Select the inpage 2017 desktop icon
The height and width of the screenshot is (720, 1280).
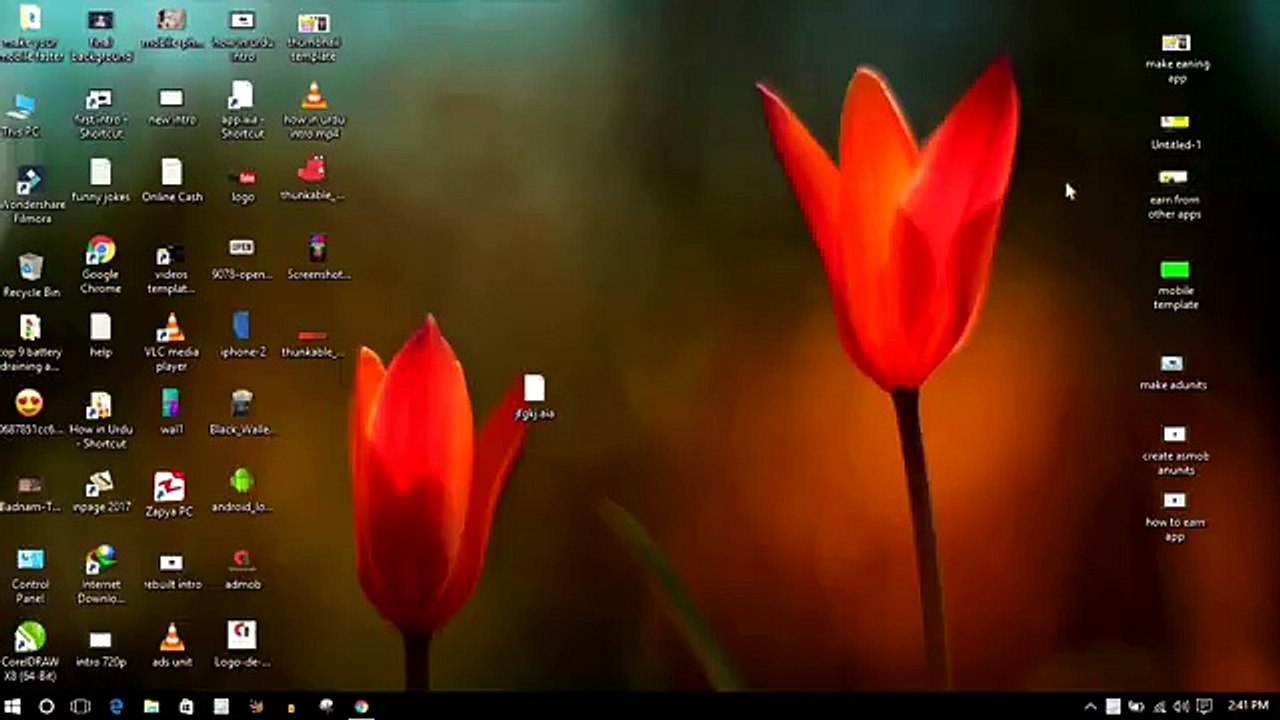(x=100, y=491)
